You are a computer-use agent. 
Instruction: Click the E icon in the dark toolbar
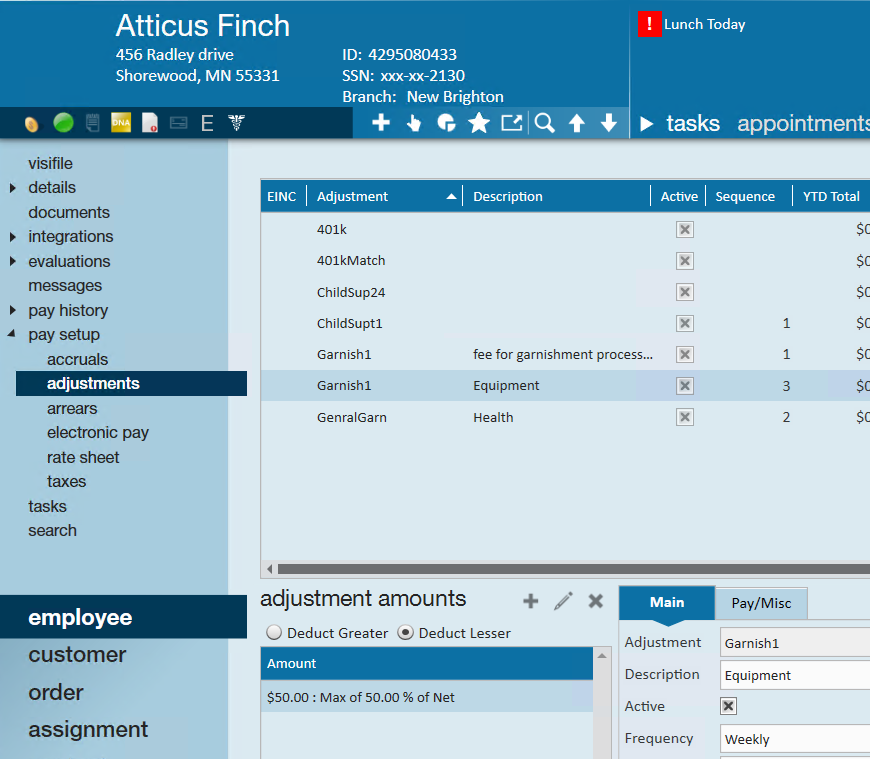click(x=207, y=123)
